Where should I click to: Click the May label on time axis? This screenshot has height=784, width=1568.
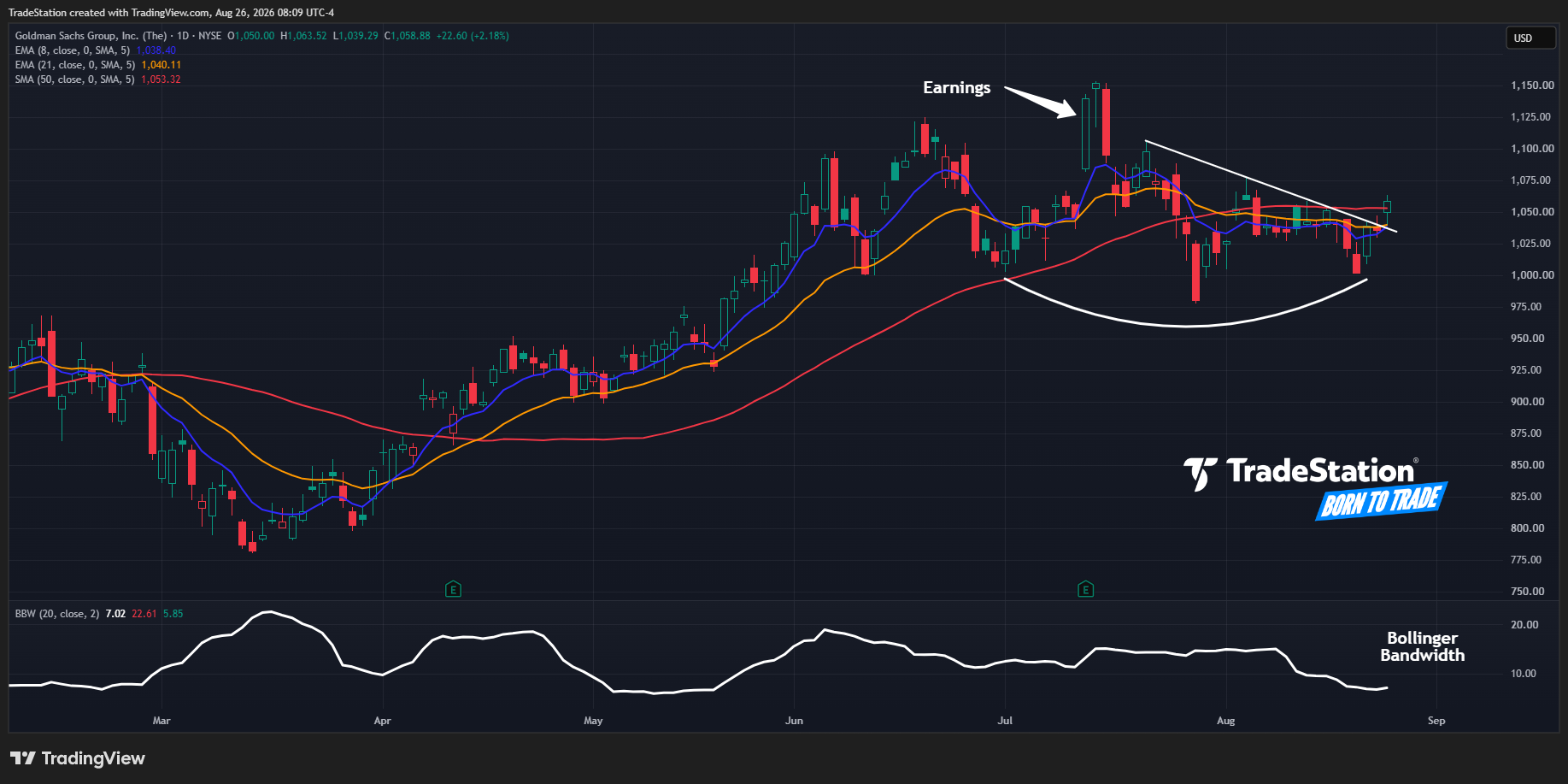pyautogui.click(x=593, y=721)
